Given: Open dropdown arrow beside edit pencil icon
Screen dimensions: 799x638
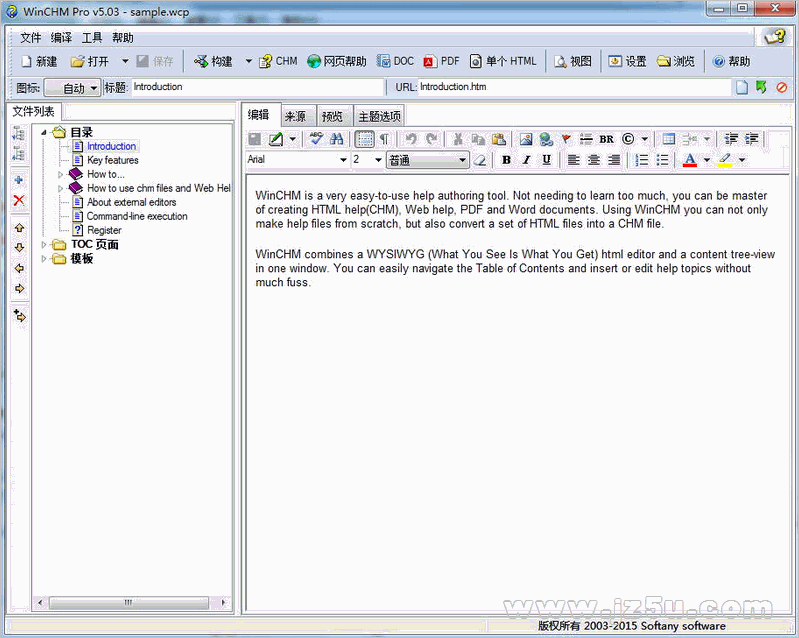Looking at the screenshot, I should [x=292, y=139].
